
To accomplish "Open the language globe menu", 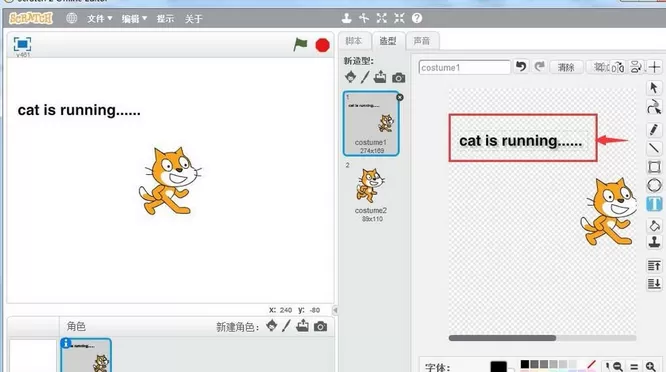I will [71, 18].
